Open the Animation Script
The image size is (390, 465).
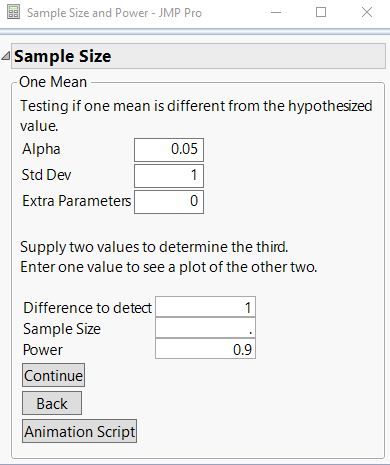click(x=79, y=431)
